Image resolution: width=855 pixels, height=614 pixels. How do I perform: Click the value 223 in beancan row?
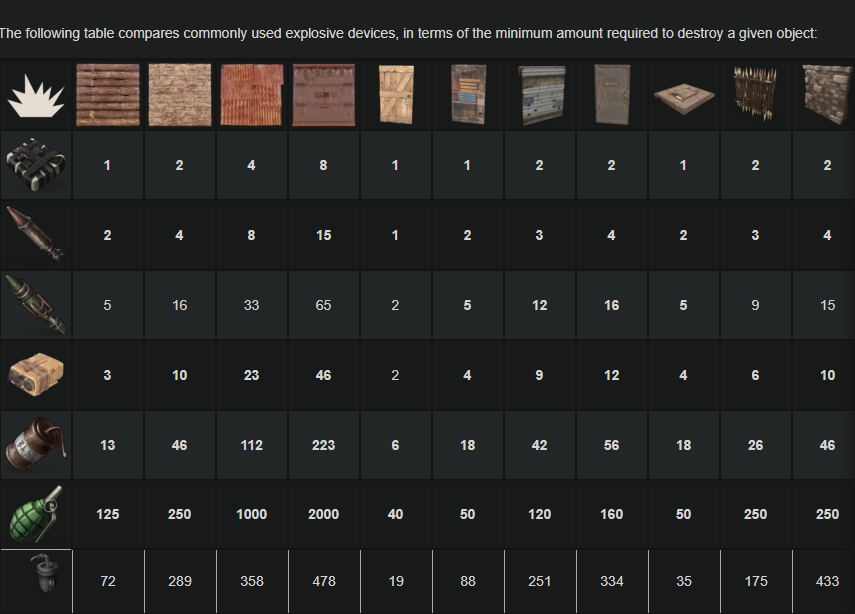[323, 445]
